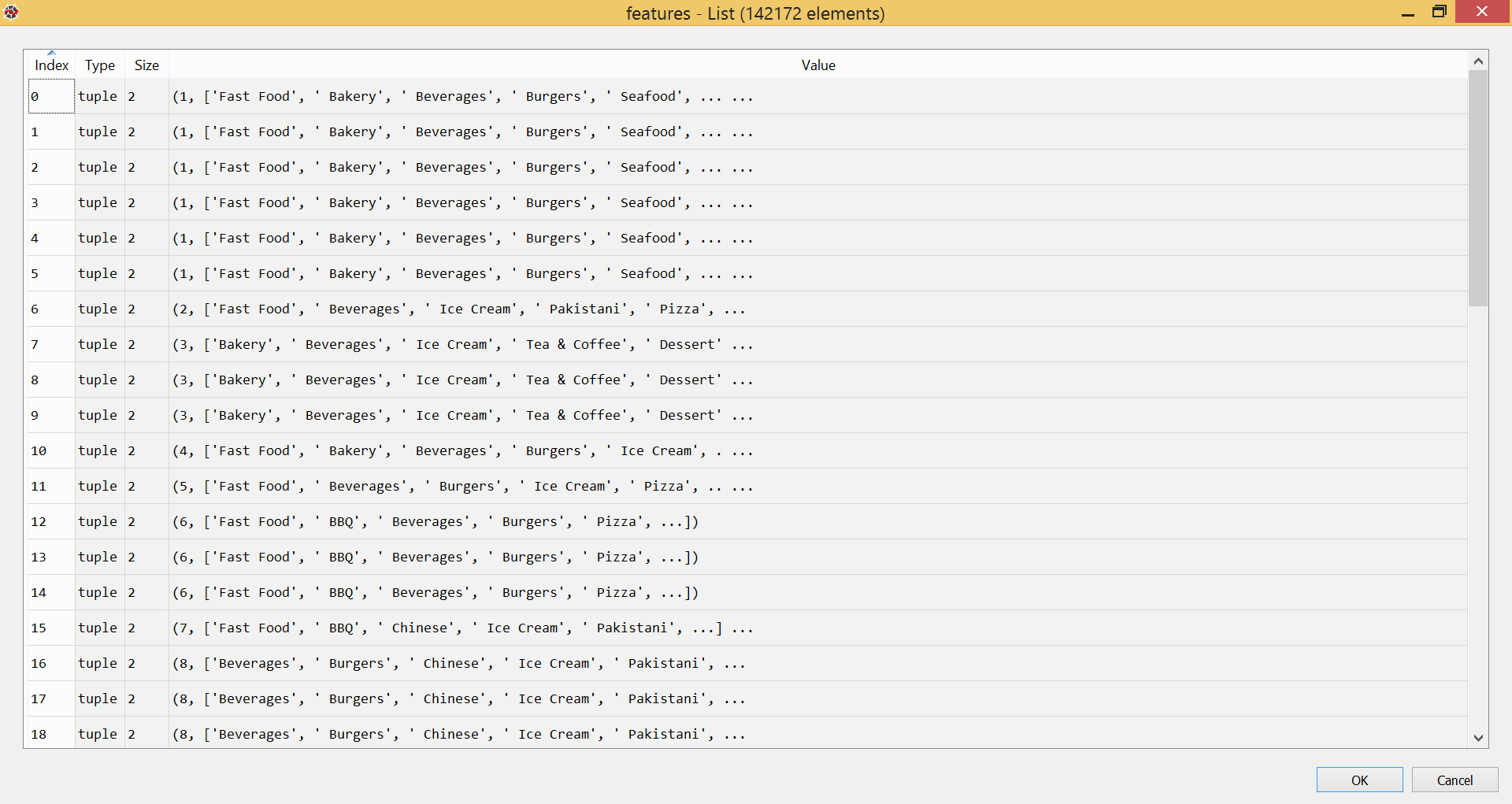This screenshot has width=1512, height=804.
Task: Select the index 0 cell
Action: point(51,96)
